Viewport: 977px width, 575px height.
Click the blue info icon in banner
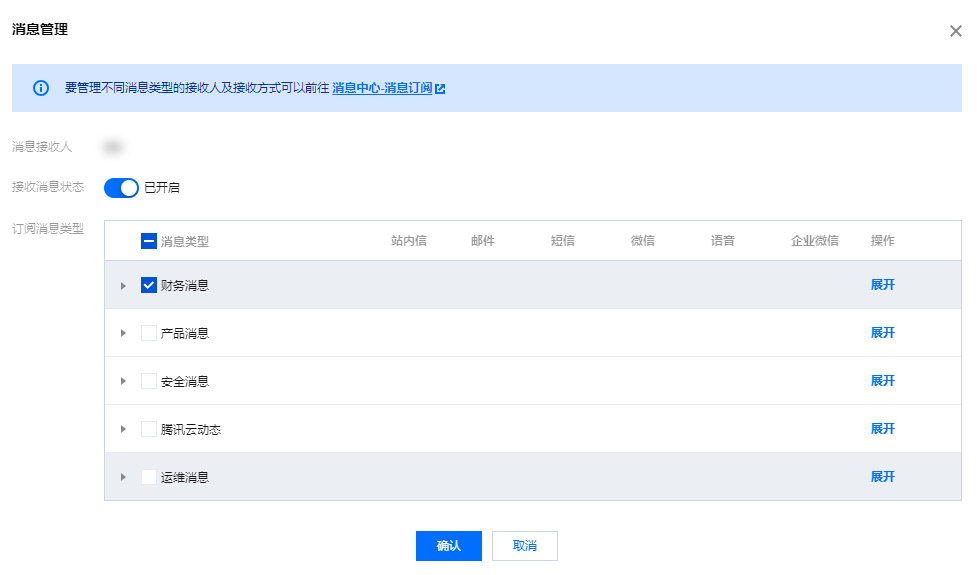tap(41, 88)
